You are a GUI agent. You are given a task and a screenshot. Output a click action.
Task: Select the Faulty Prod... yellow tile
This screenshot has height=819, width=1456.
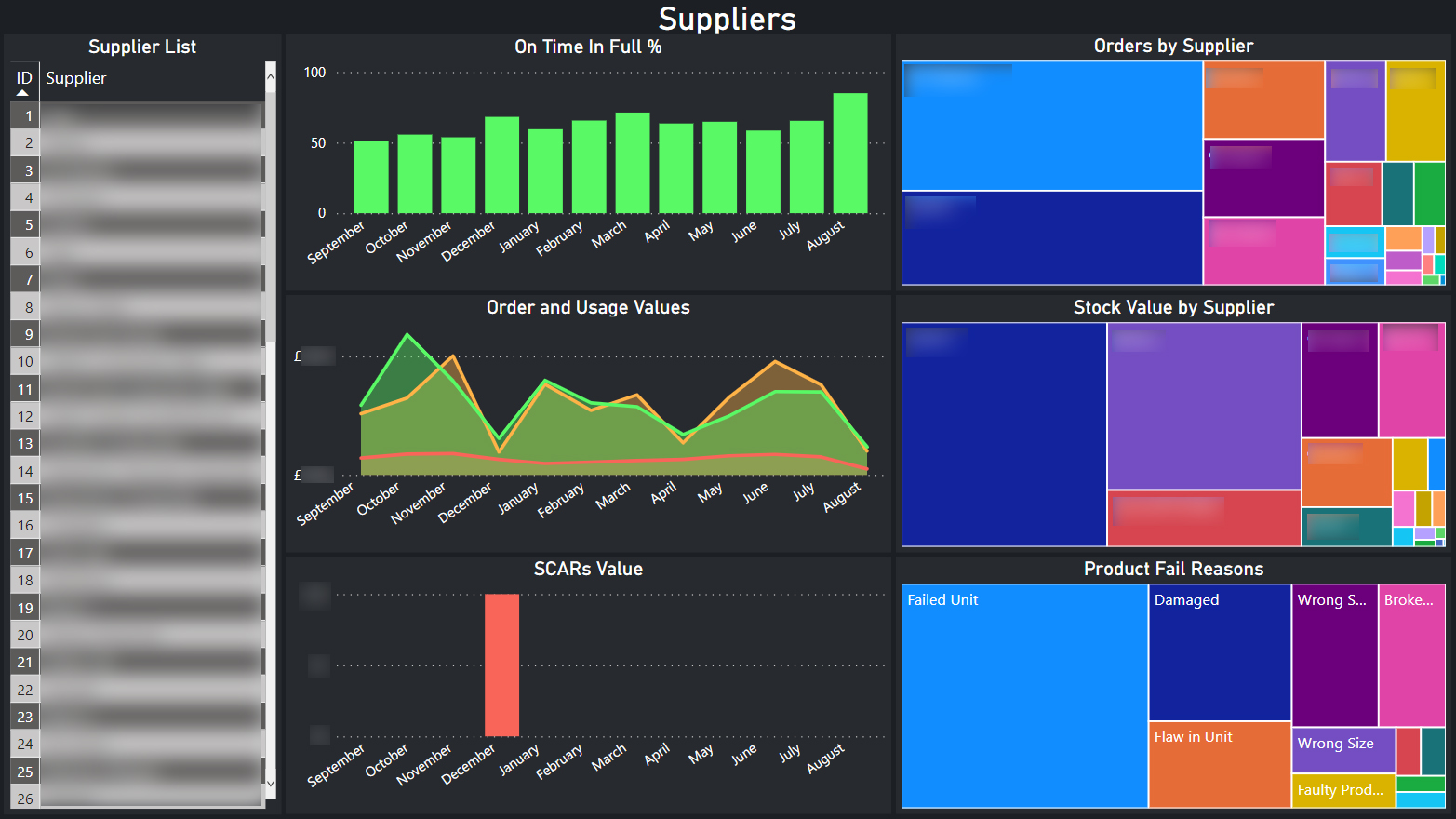[x=1343, y=791]
